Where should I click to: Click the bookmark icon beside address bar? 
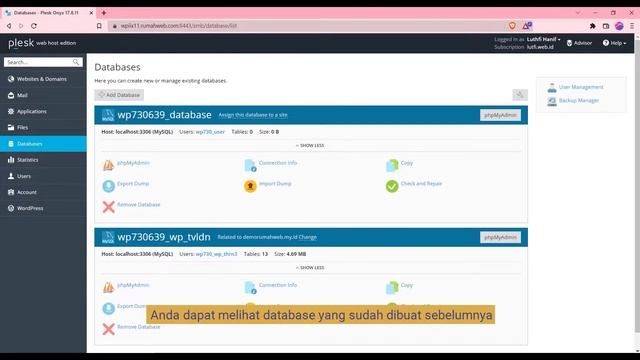99,26
